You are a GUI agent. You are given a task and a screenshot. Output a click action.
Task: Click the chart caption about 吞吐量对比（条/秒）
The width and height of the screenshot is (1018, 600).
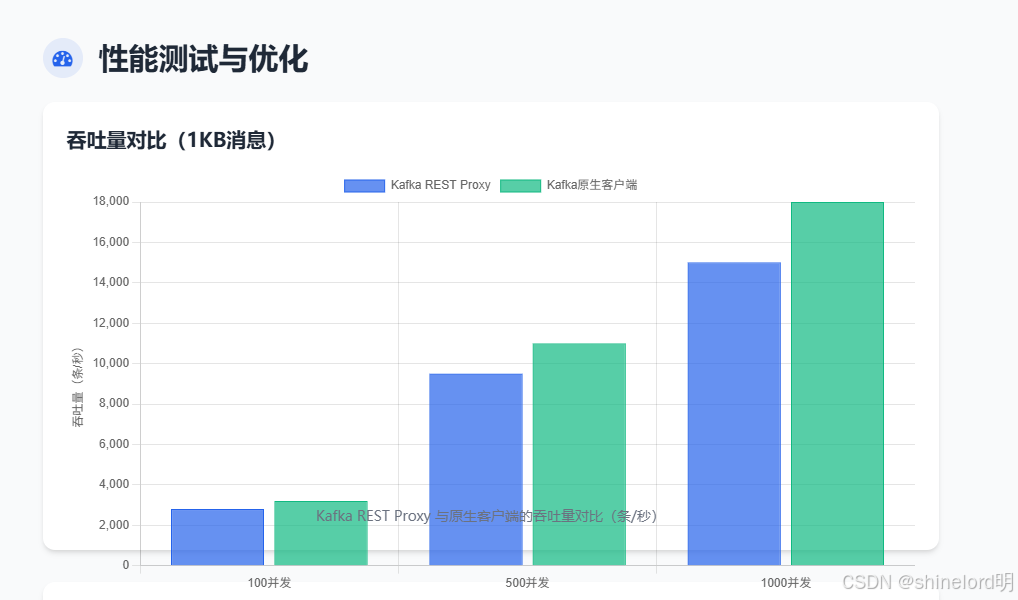pos(486,516)
